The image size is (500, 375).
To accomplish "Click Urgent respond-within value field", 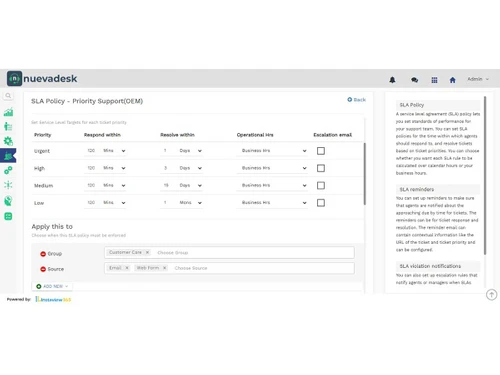I will (x=92, y=151).
